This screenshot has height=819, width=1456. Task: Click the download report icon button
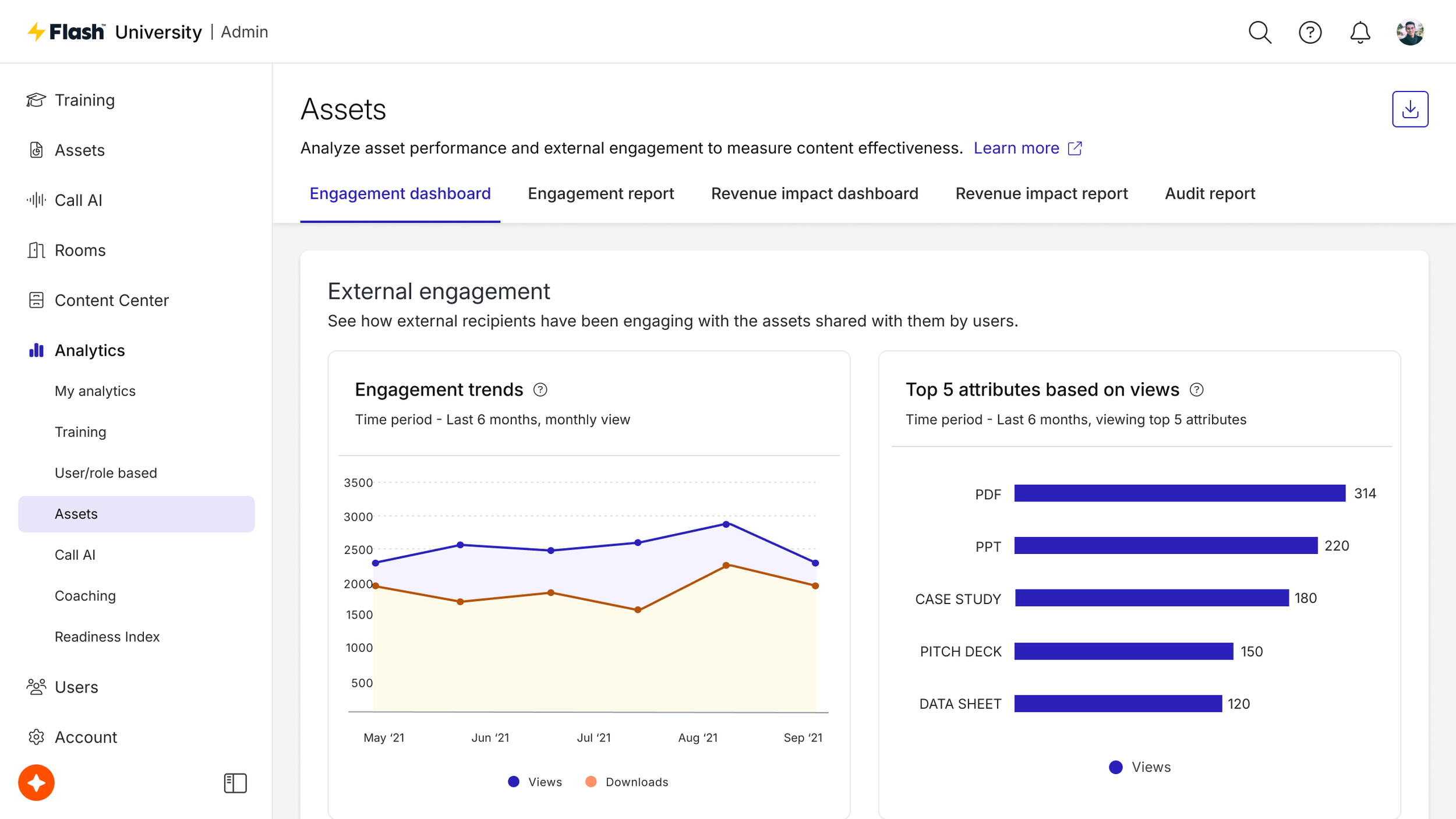(x=1409, y=109)
